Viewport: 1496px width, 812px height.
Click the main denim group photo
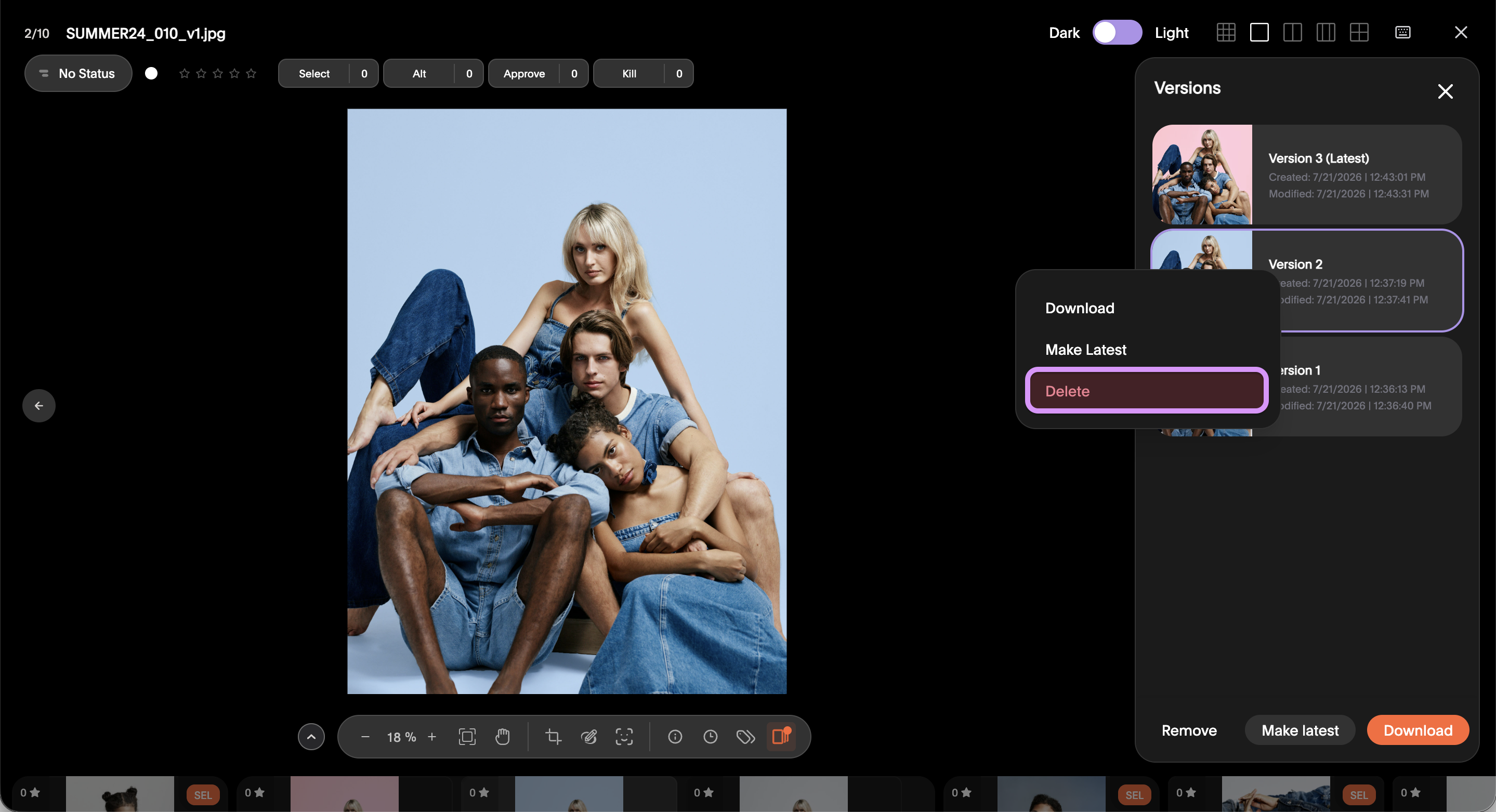click(x=567, y=401)
